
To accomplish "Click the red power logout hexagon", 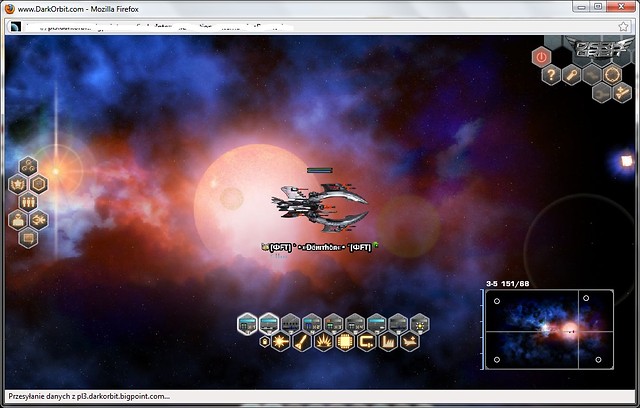I will click(x=542, y=57).
